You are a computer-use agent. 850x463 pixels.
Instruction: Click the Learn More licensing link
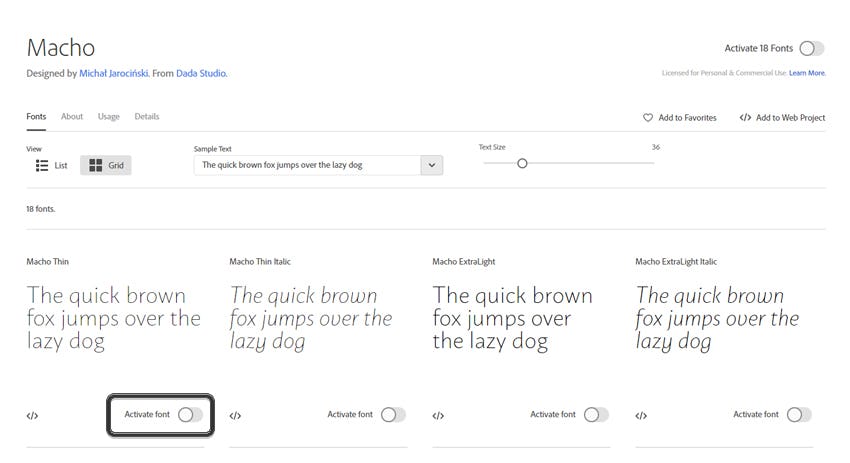coord(807,73)
